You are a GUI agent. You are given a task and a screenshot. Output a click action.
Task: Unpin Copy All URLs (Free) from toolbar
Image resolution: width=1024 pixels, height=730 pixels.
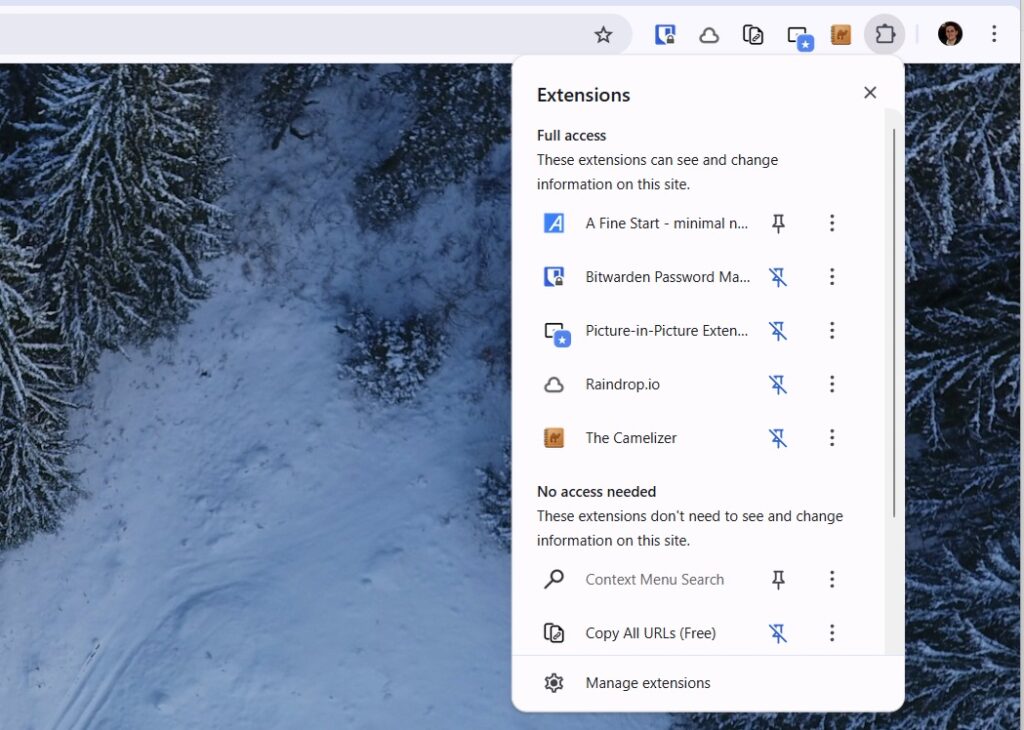[778, 633]
